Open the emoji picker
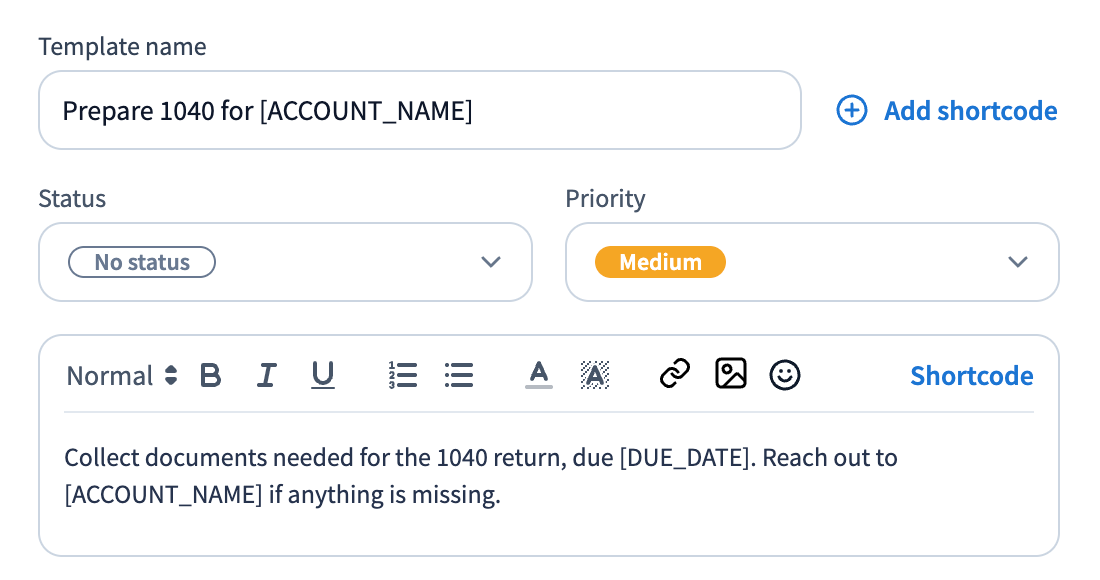The height and width of the screenshot is (580, 1100). point(785,375)
